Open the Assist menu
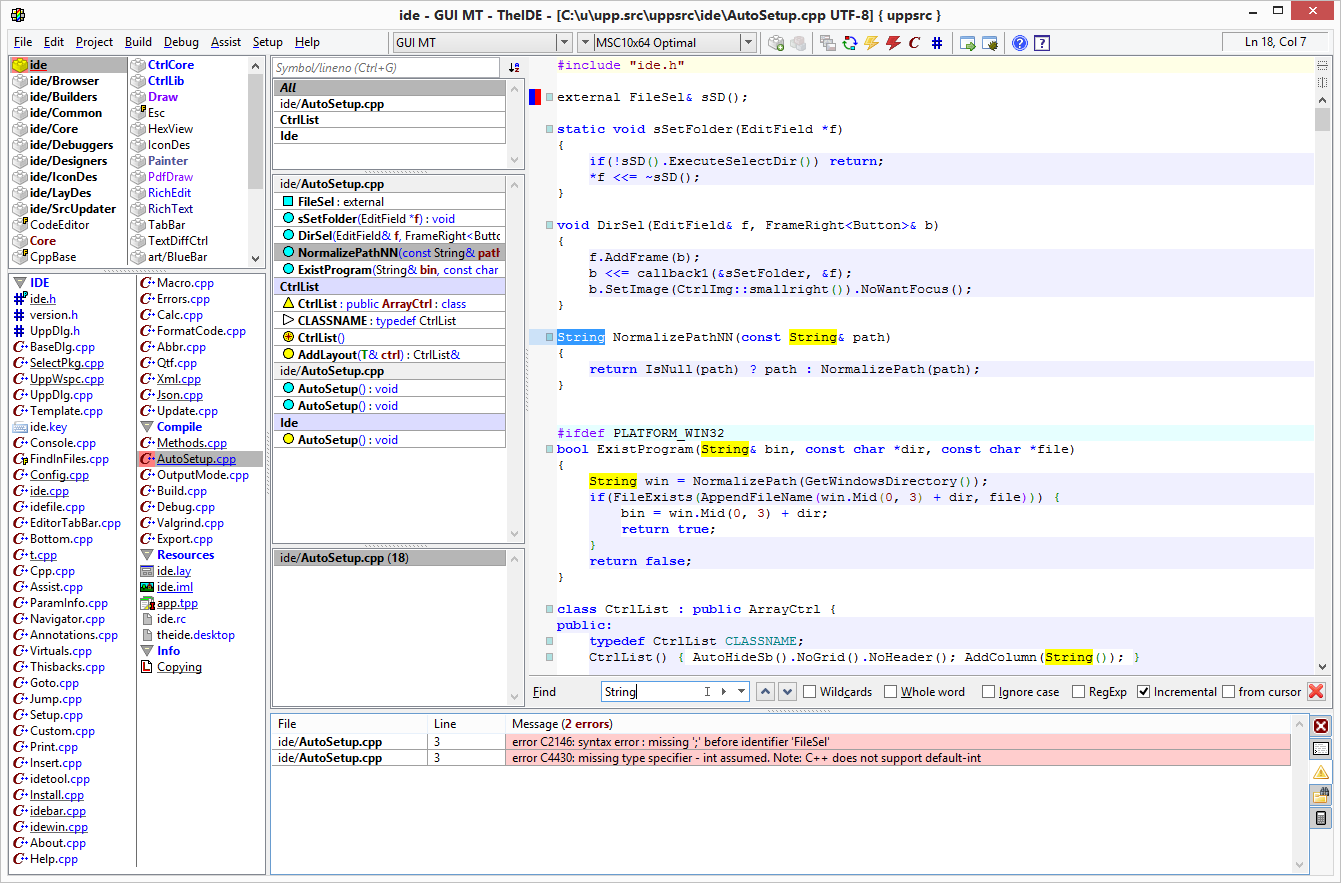1341x883 pixels. (225, 42)
